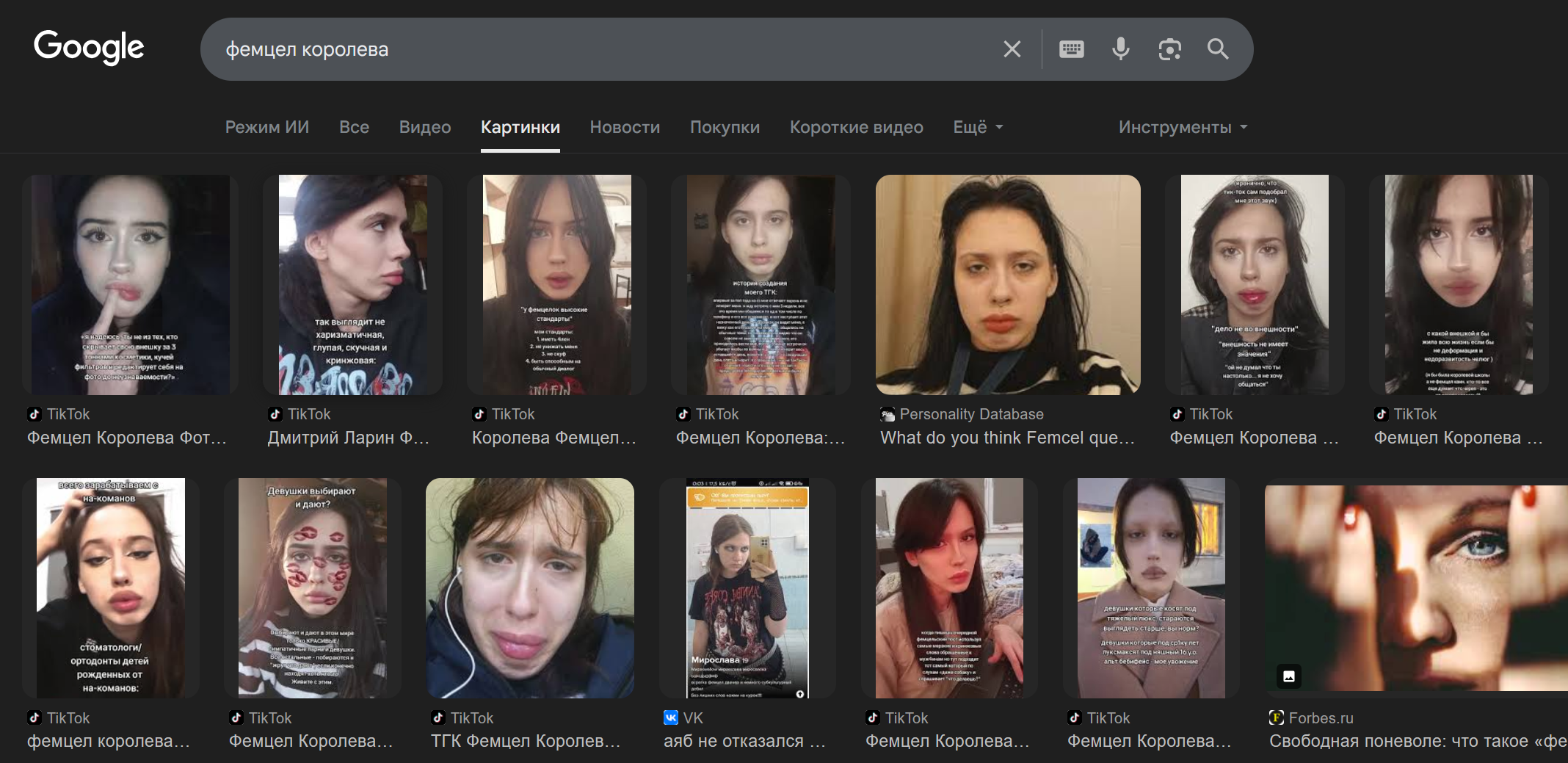Screen dimensions: 1568x763
Task: Open the Инструменты dropdown
Action: tap(1182, 127)
